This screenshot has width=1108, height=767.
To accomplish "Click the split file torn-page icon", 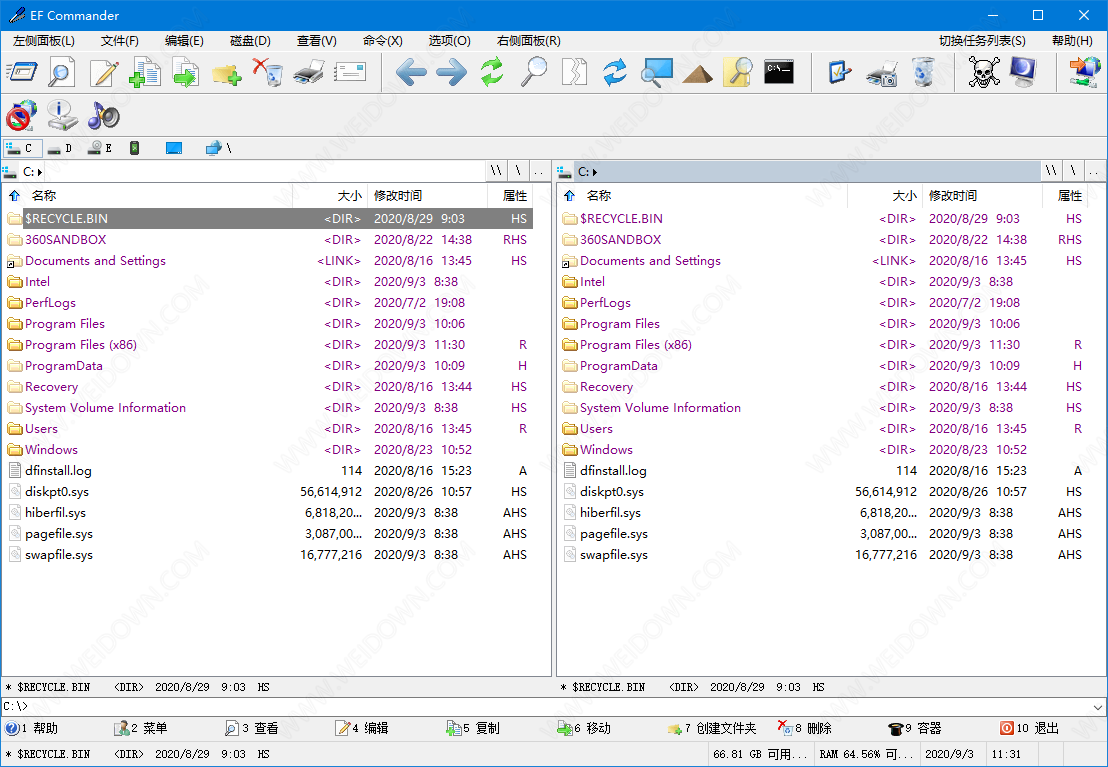I will click(574, 72).
